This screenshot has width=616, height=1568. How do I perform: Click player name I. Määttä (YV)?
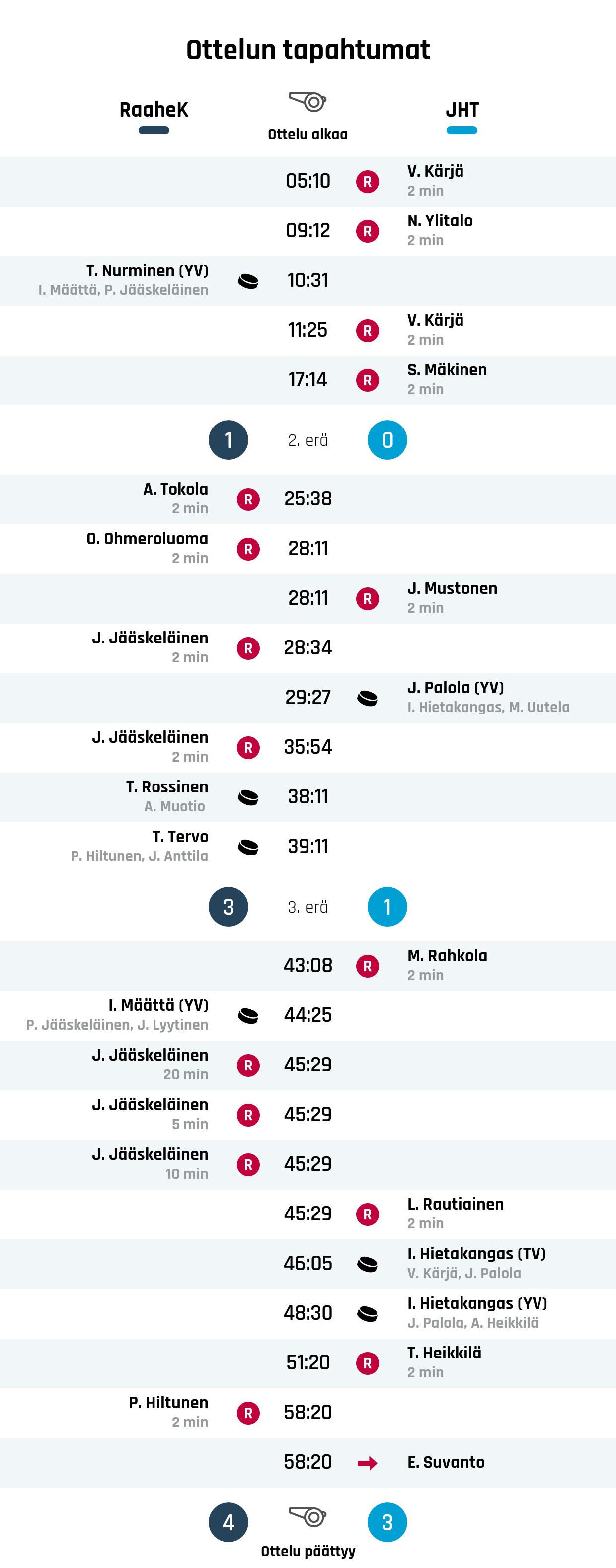tap(158, 1005)
